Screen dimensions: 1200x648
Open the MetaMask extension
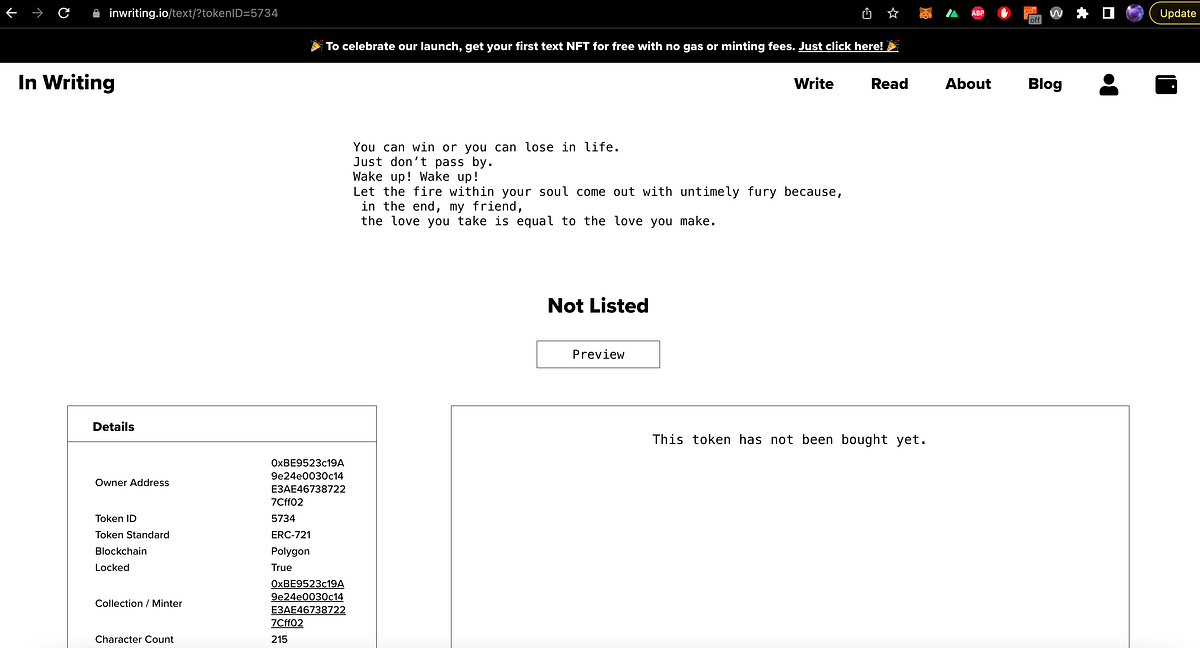pos(925,13)
